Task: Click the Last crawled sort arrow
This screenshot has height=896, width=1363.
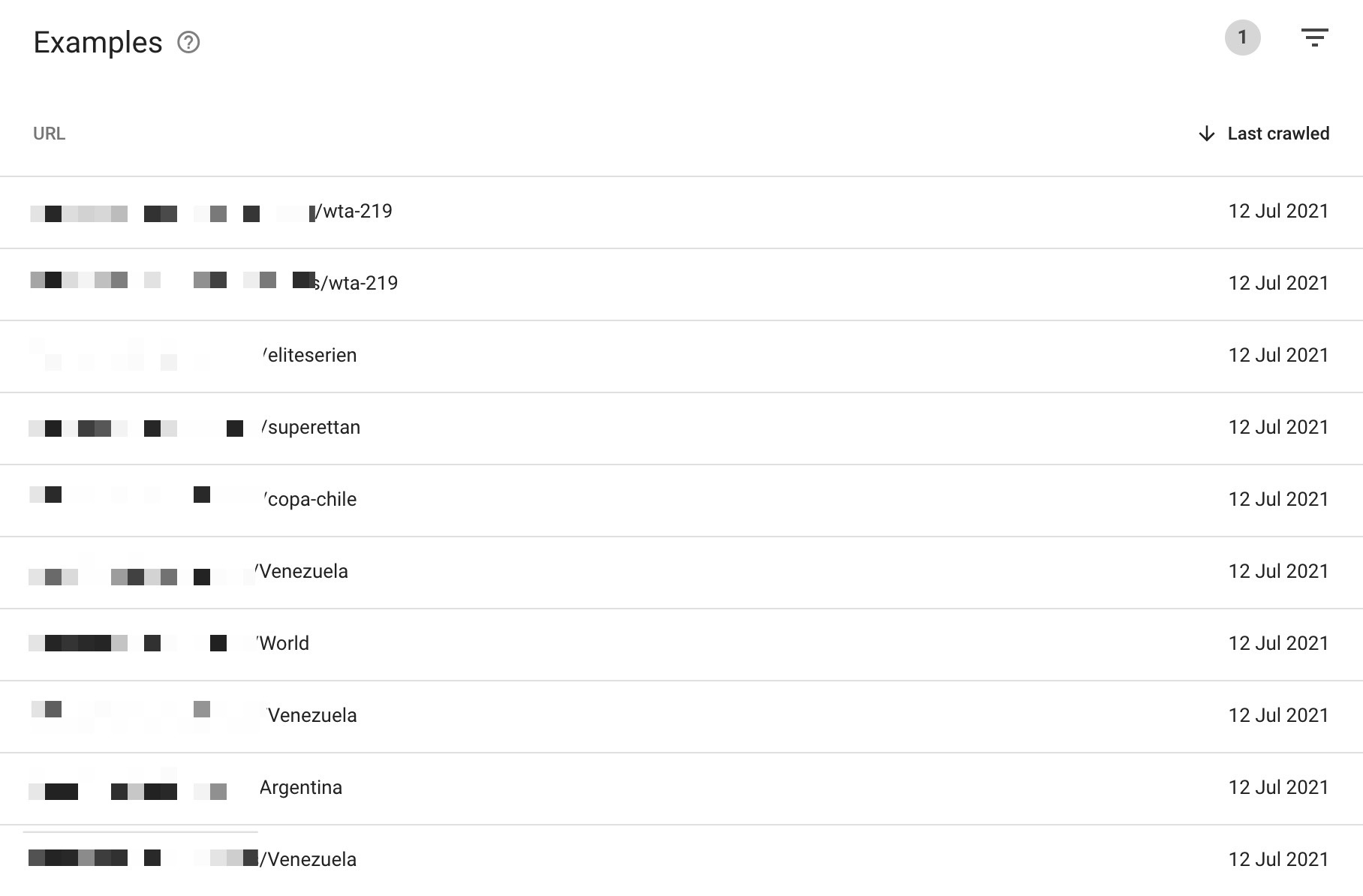Action: (x=1207, y=134)
